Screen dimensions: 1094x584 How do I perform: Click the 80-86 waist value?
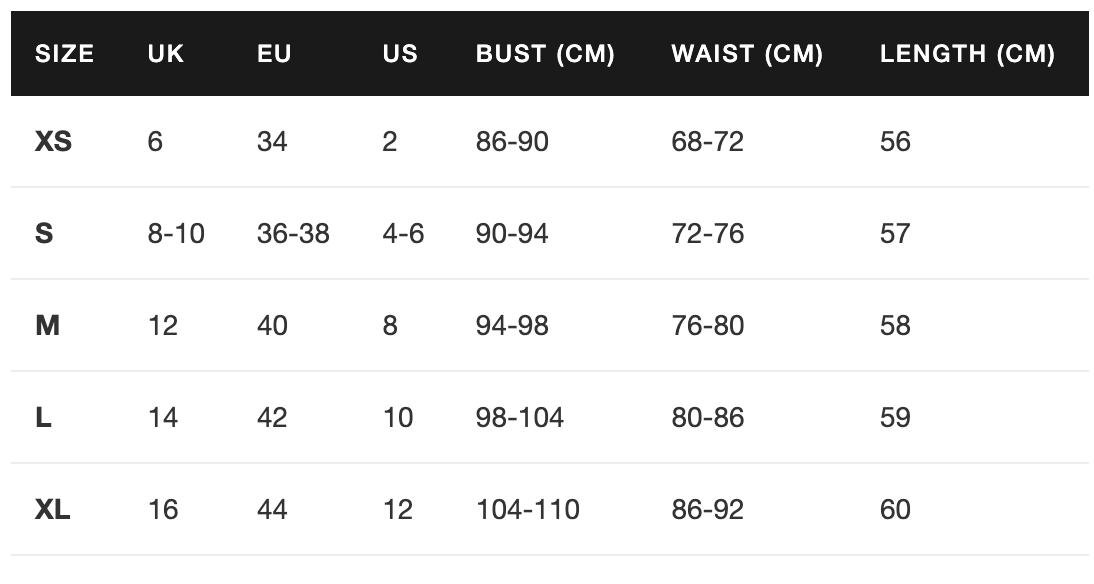(707, 418)
